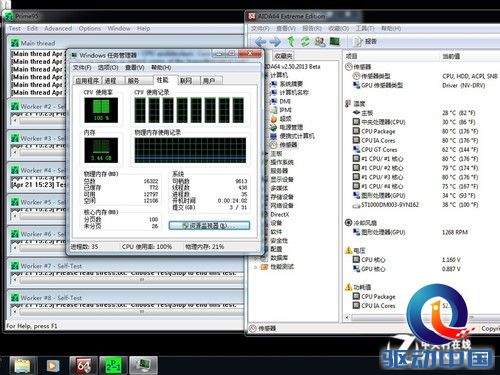Go back in AIDA64 toolbar
The image size is (500, 375).
click(x=260, y=42)
